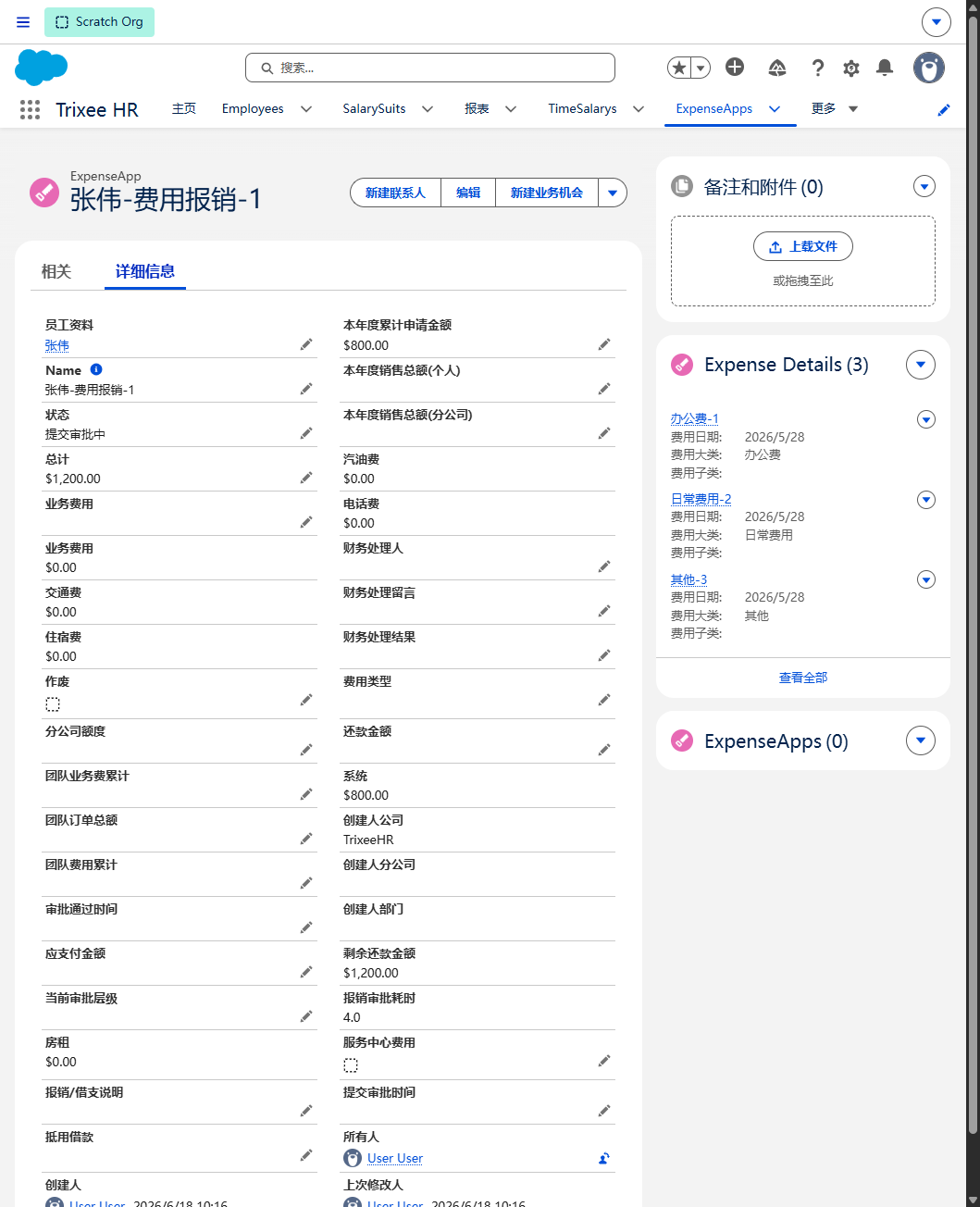Open the favorites list dropdown arrow
The image size is (980, 1207).
(x=701, y=68)
